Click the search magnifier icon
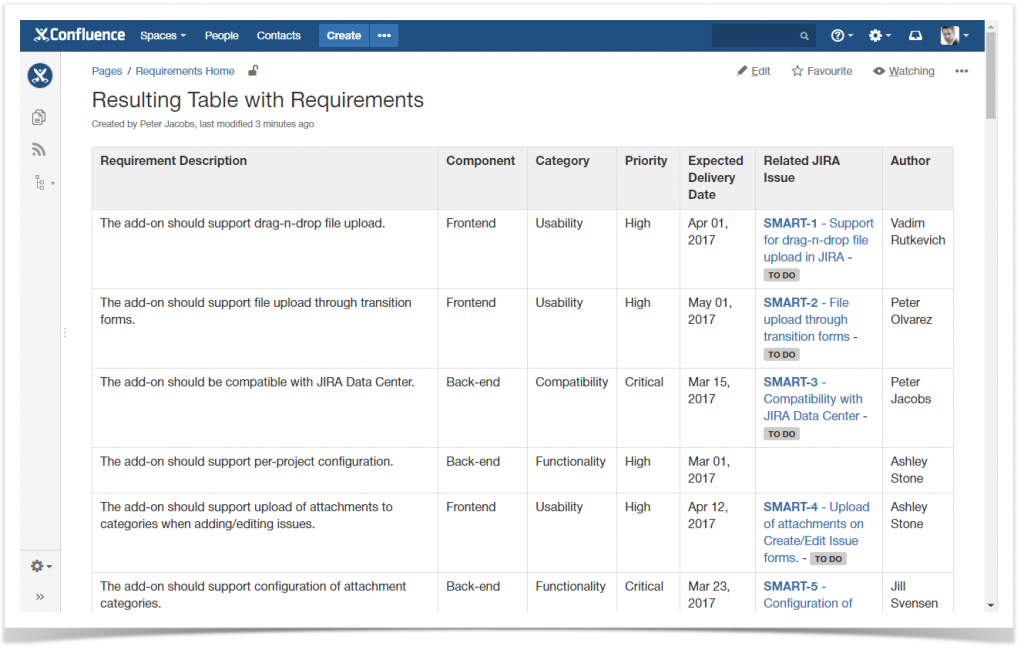The image size is (1024, 650). [x=805, y=35]
